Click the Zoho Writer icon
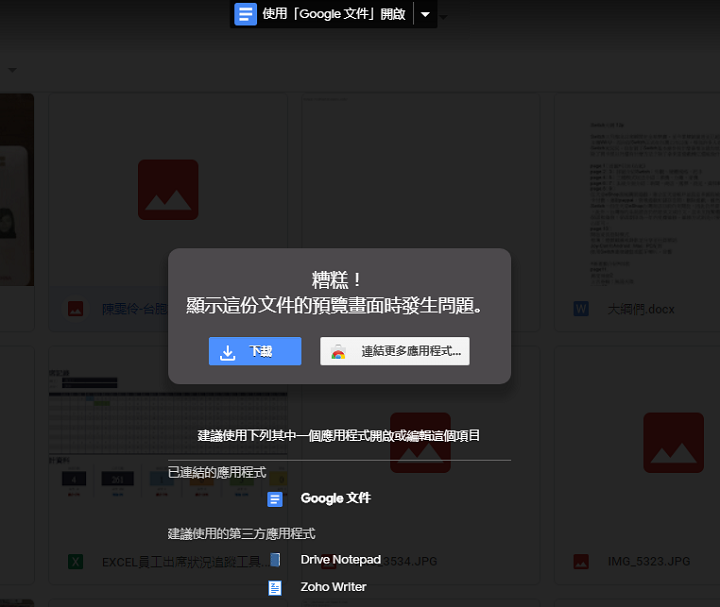Screen dimensions: 720x607 tap(275, 588)
